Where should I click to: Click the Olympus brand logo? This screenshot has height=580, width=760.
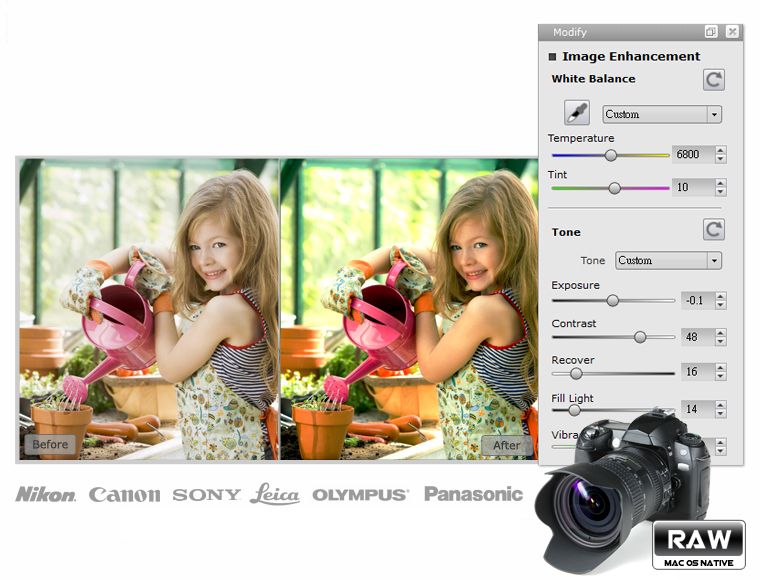click(x=361, y=495)
